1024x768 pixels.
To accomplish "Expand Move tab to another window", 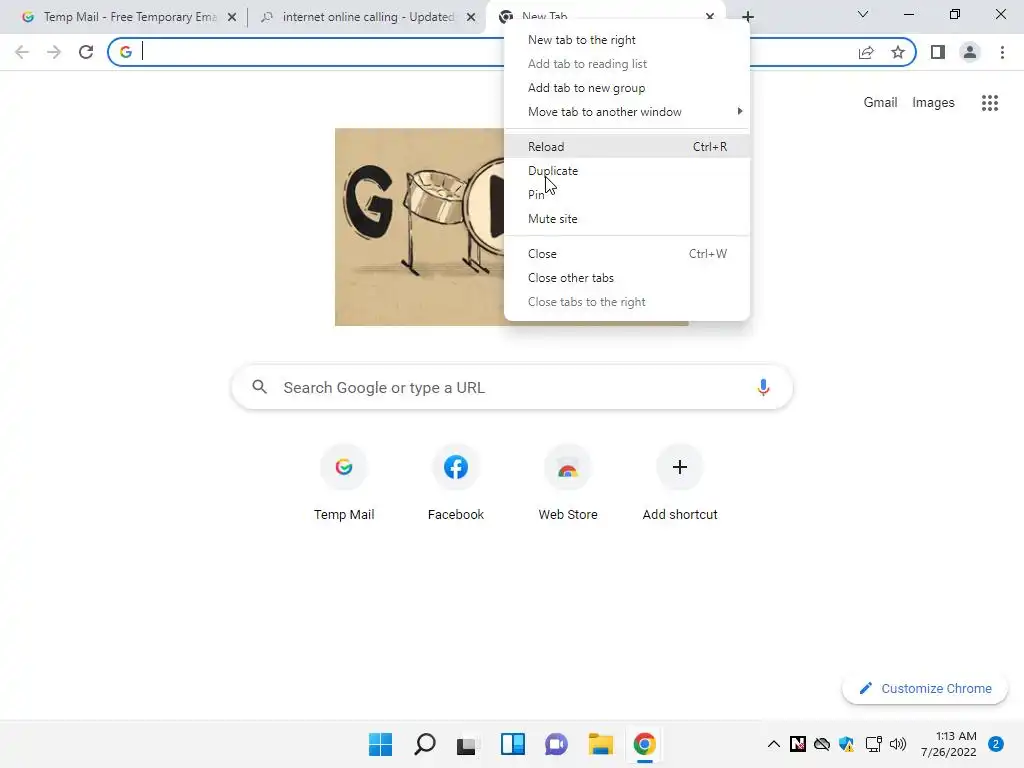I will (x=627, y=112).
